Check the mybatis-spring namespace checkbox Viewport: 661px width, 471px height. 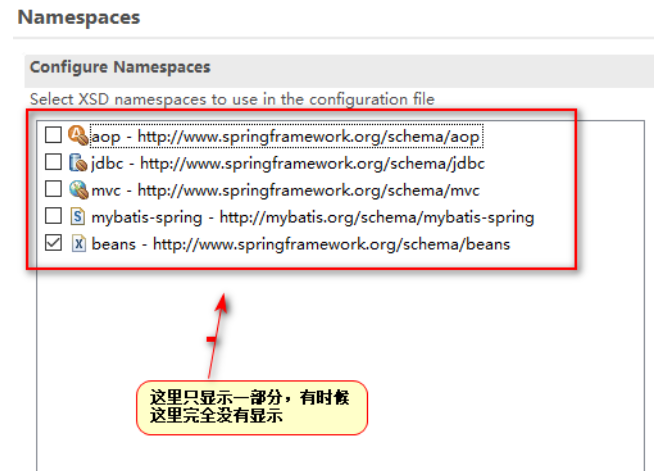pos(53,216)
